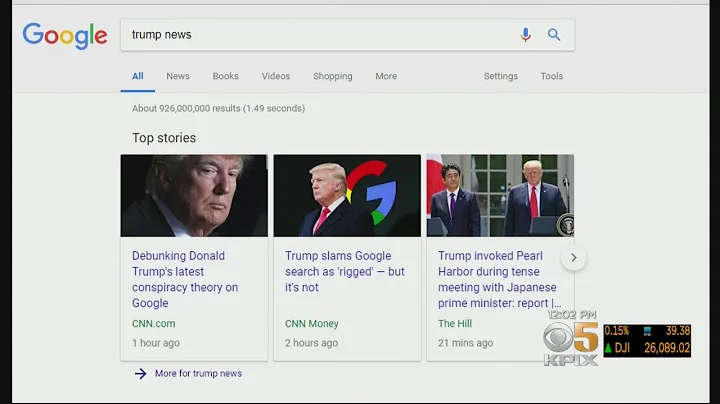The height and width of the screenshot is (404, 720).
Task: Click the blue magnifier search icon
Action: point(554,34)
